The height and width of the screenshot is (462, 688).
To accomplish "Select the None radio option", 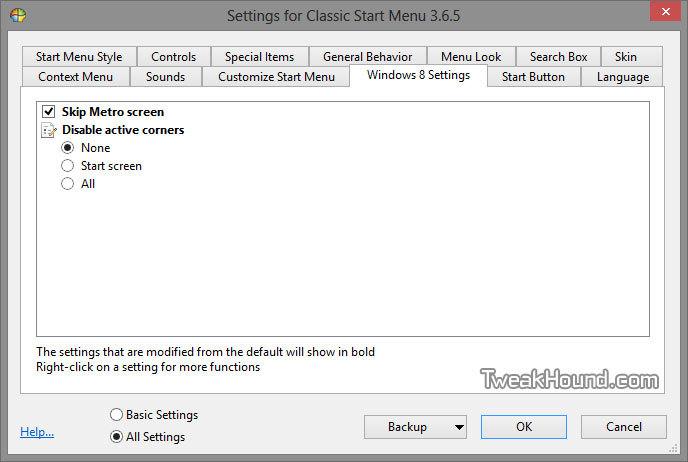I will tap(68, 147).
